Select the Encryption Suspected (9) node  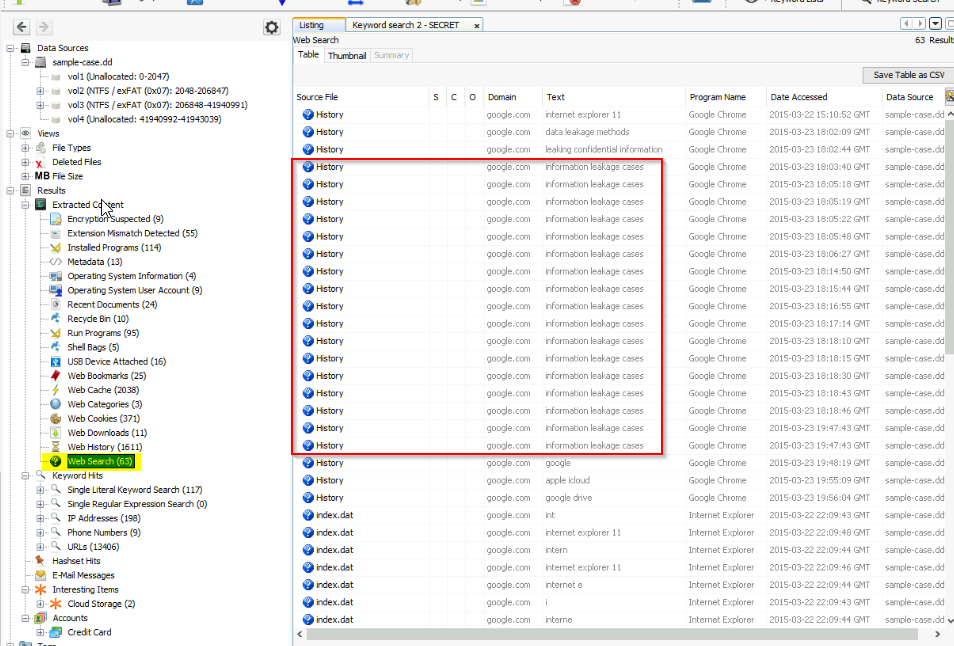pyautogui.click(x=115, y=219)
